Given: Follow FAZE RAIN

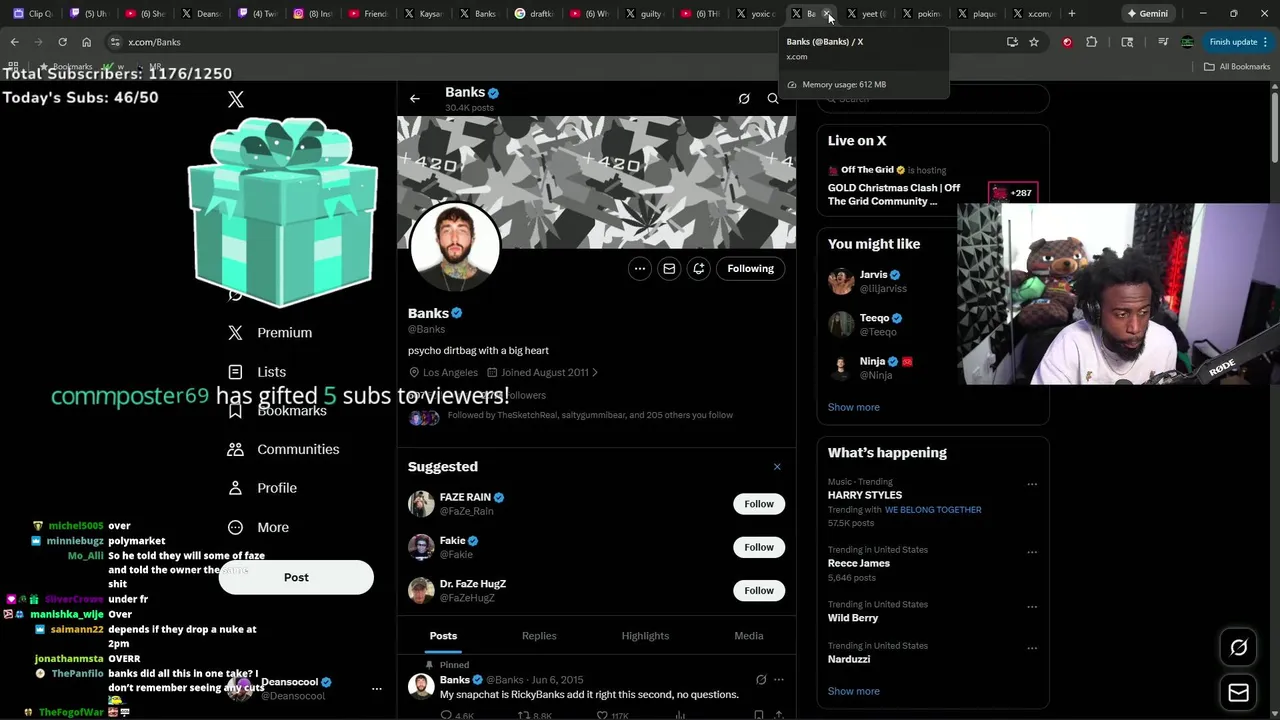Looking at the screenshot, I should pyautogui.click(x=759, y=504).
